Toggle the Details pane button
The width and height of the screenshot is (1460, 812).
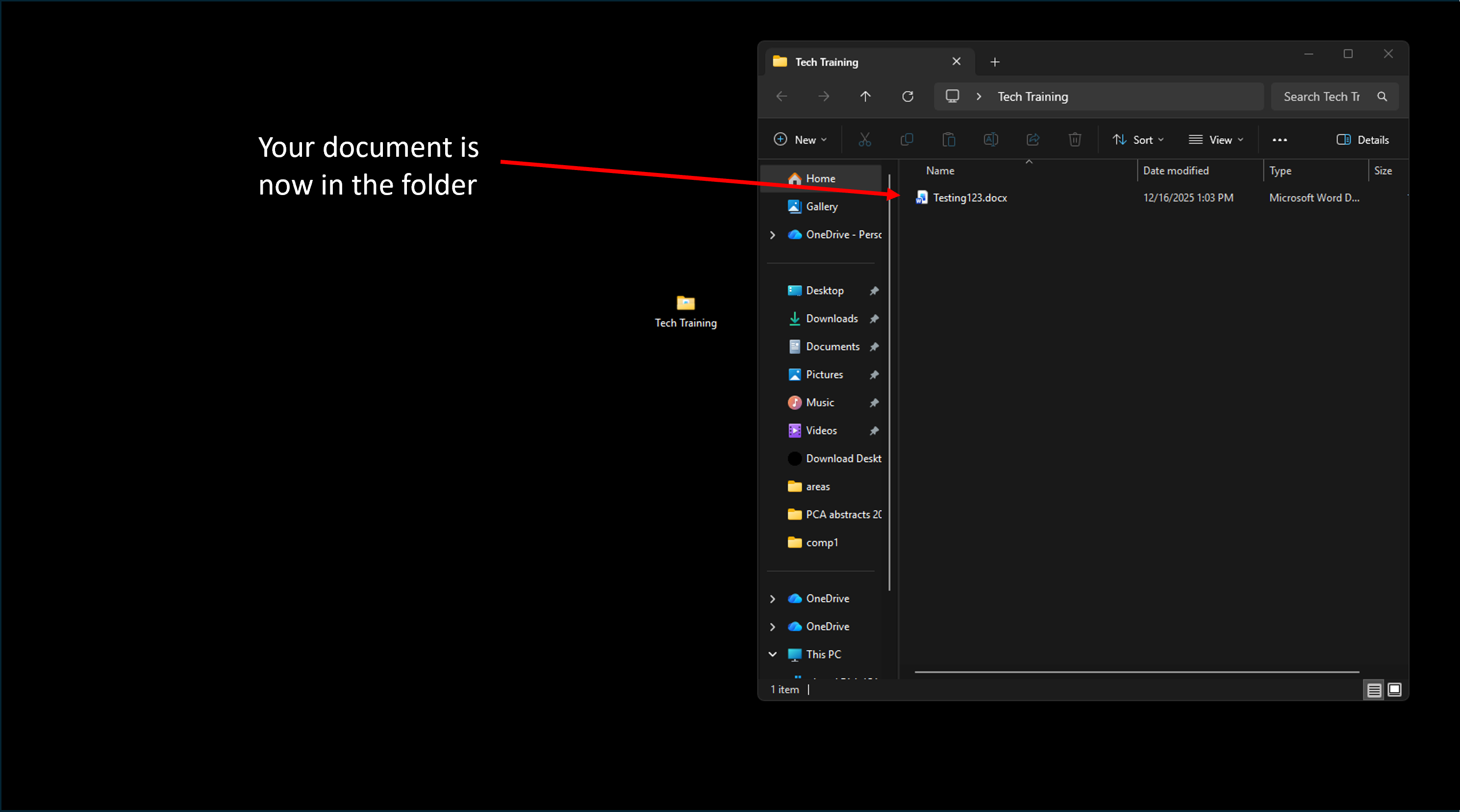click(1362, 139)
